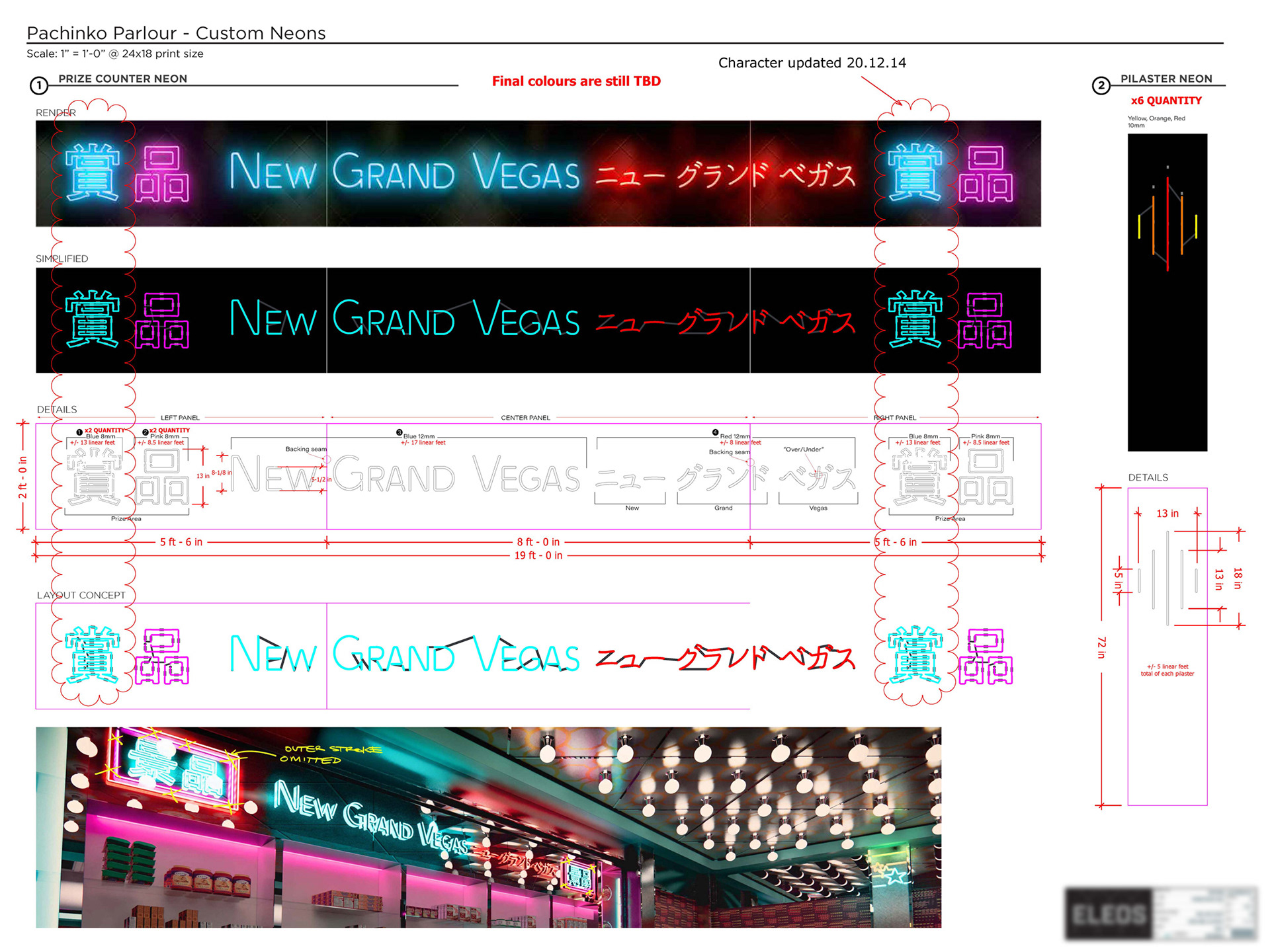The height and width of the screenshot is (952, 1270).
Task: Select 'Blue 8mm' label in the right panel
Action: pyautogui.click(x=923, y=436)
